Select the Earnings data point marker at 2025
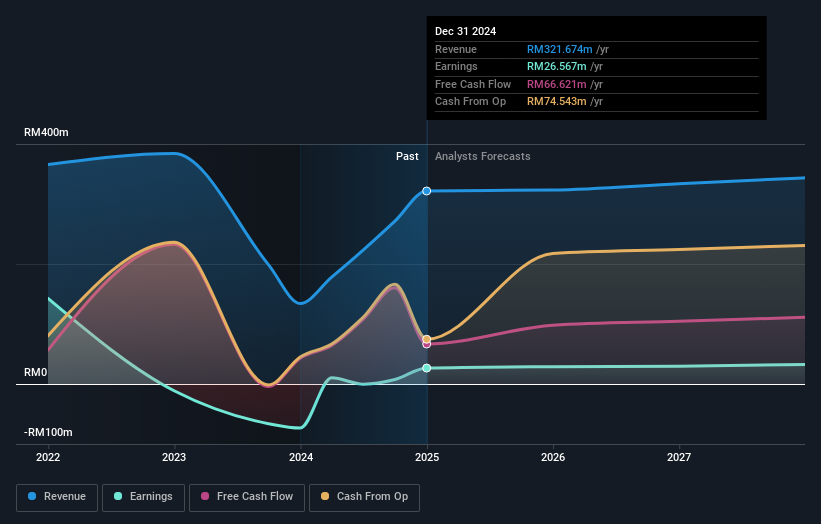Viewport: 821px width, 524px height. (x=427, y=368)
